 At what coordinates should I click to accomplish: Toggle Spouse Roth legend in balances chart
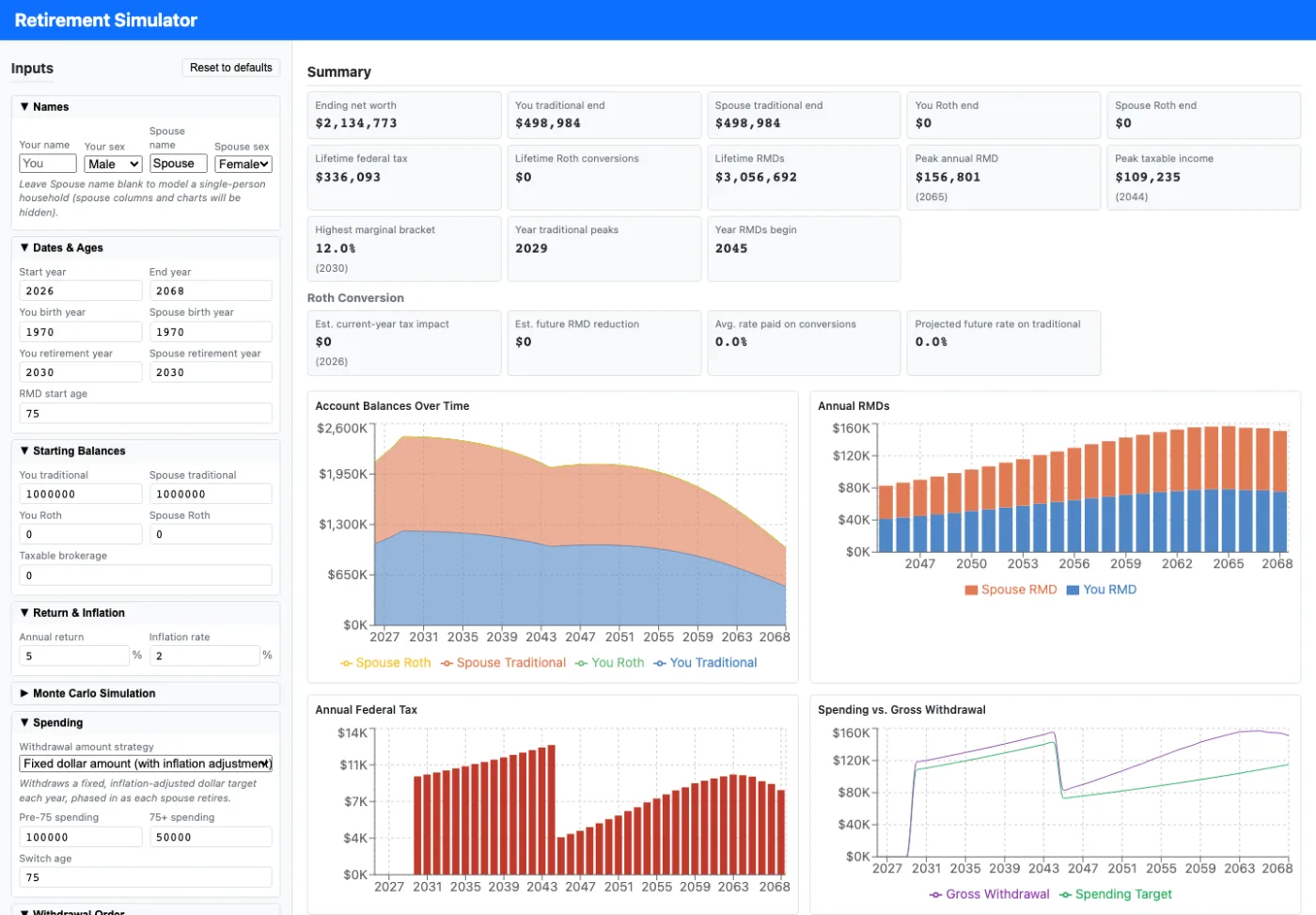385,663
